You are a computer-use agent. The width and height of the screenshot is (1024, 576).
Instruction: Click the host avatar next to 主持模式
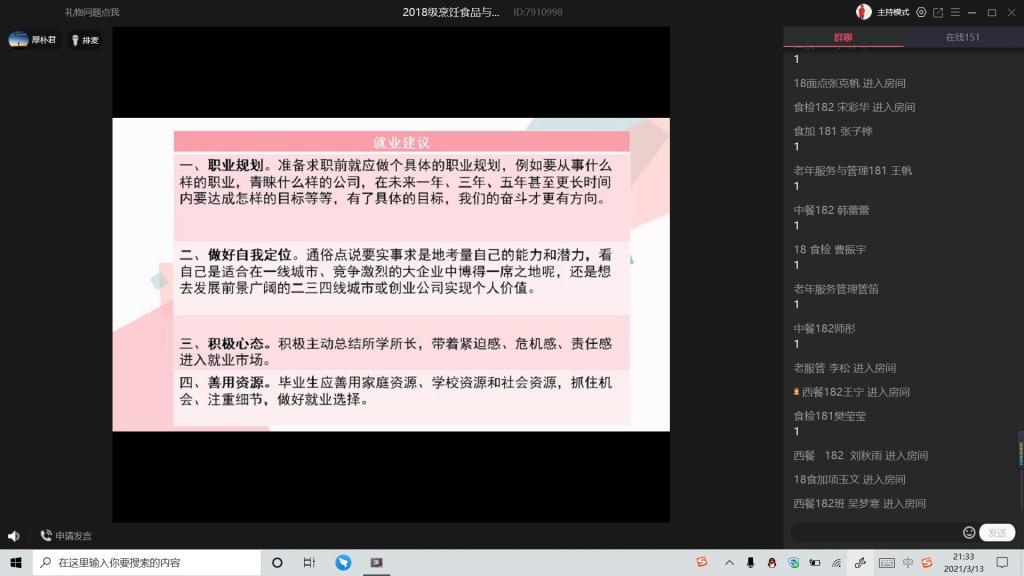coord(863,12)
